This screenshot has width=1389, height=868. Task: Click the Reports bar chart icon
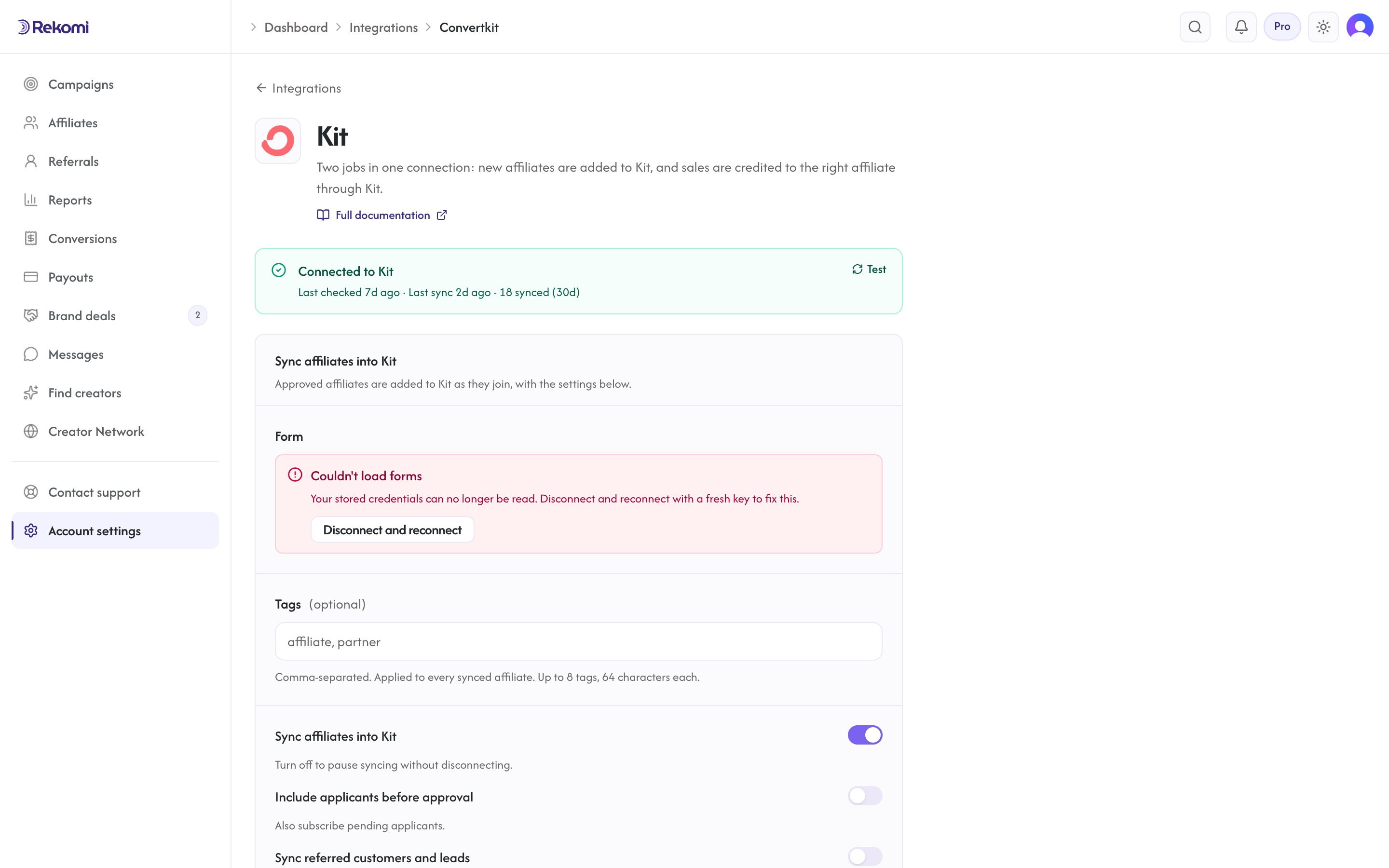click(x=31, y=200)
